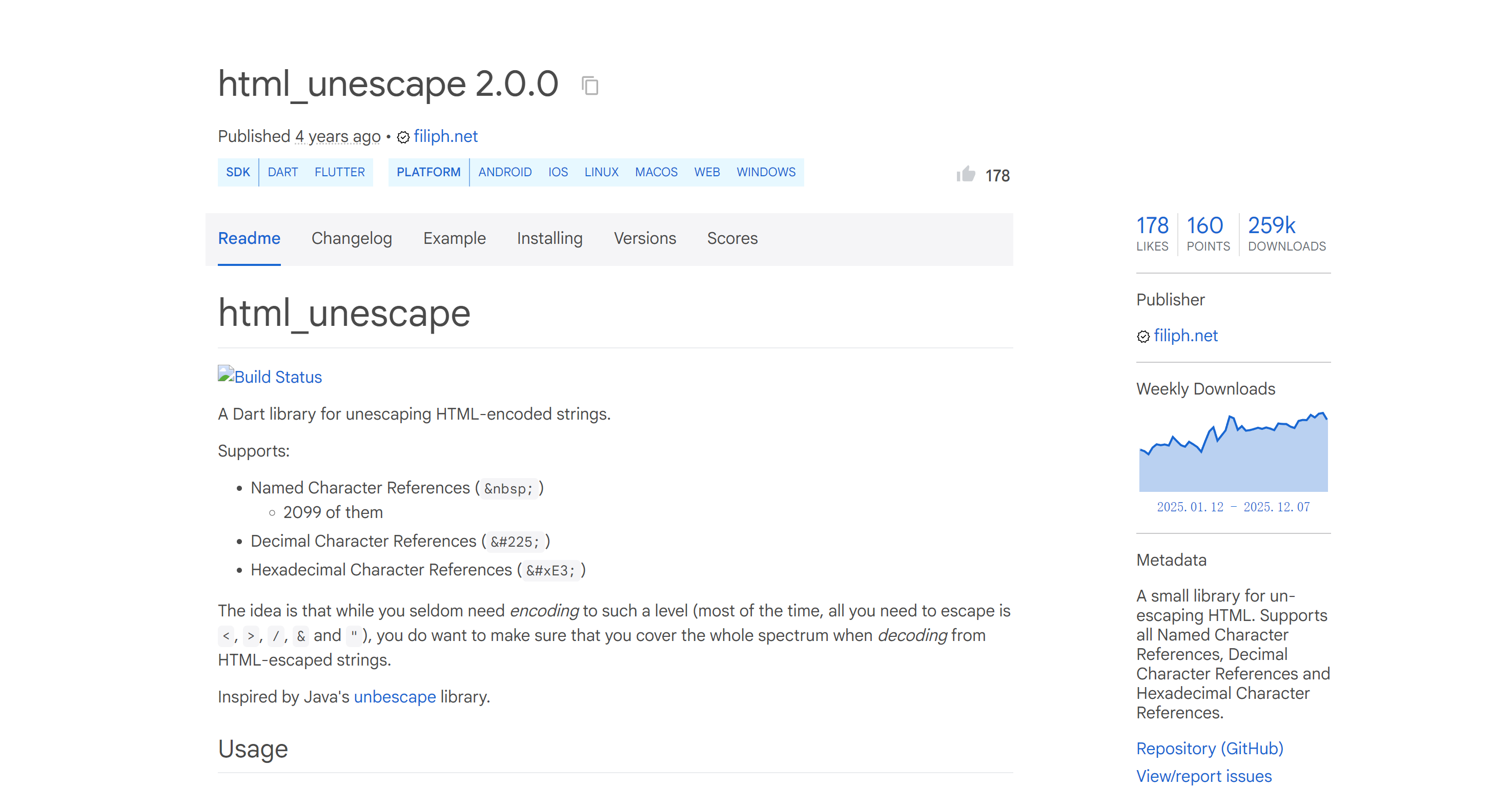The image size is (1512, 787).
Task: Click the FLUTTER SDK tag
Action: click(x=339, y=172)
